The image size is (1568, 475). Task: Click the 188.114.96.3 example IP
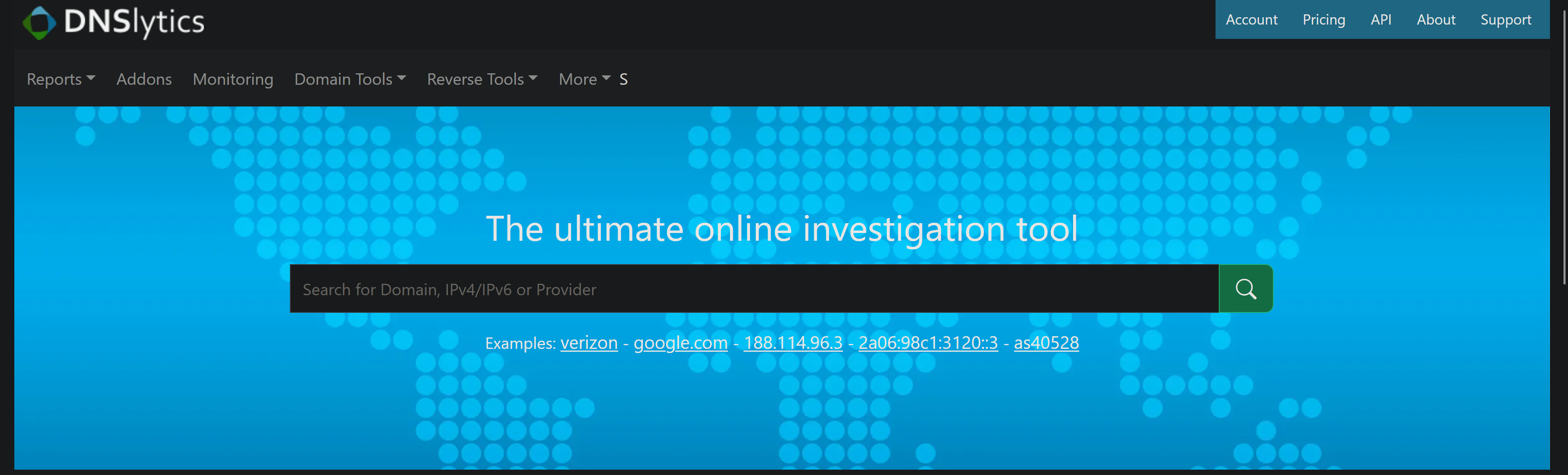pos(793,343)
